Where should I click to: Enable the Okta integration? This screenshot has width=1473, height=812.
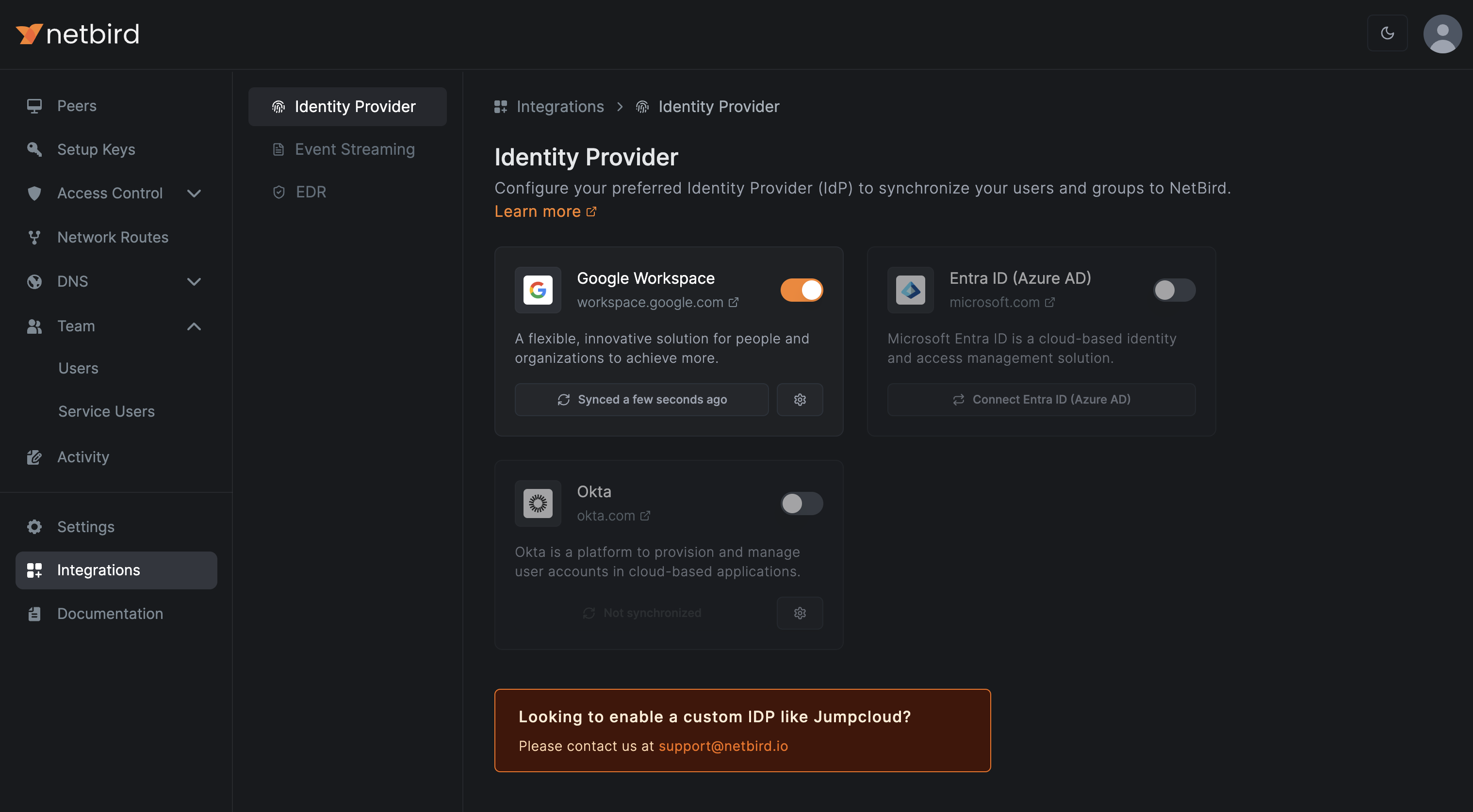click(x=801, y=503)
